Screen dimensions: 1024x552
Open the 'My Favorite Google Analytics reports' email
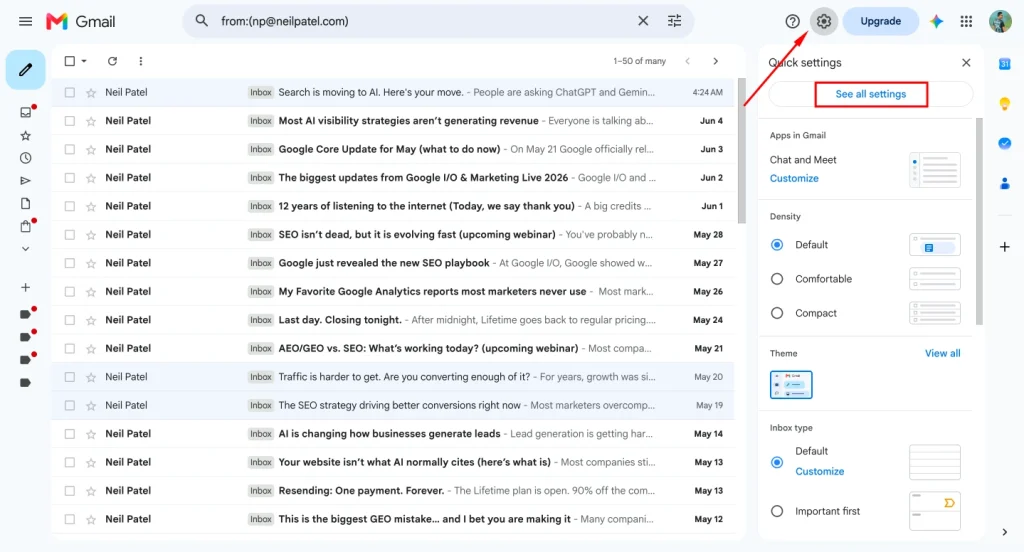[392, 291]
